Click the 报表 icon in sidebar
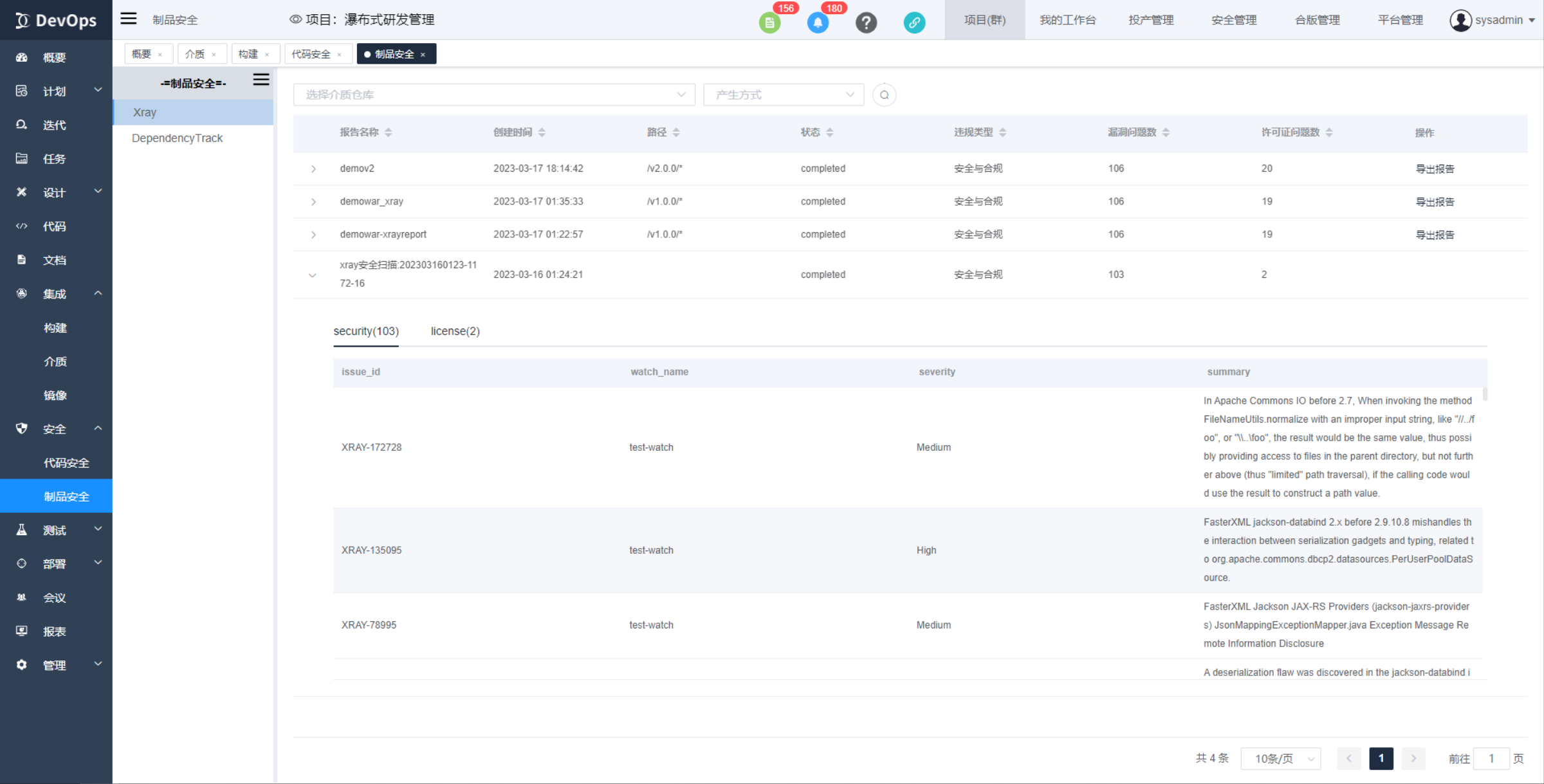This screenshot has height=784, width=1544. coord(21,630)
